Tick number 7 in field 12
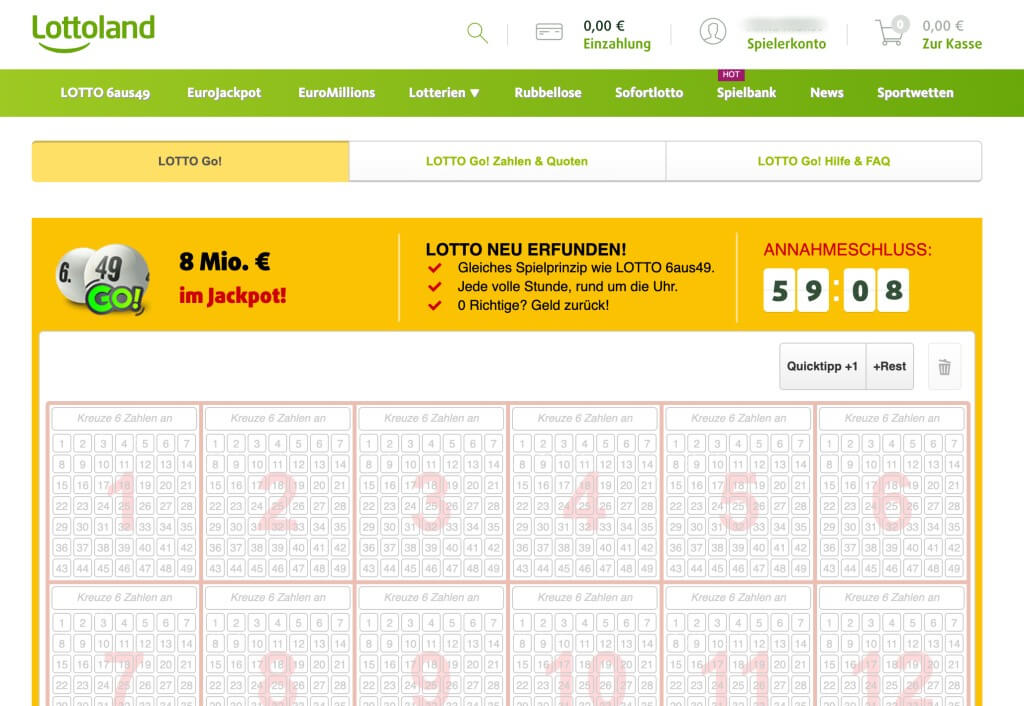 point(954,623)
